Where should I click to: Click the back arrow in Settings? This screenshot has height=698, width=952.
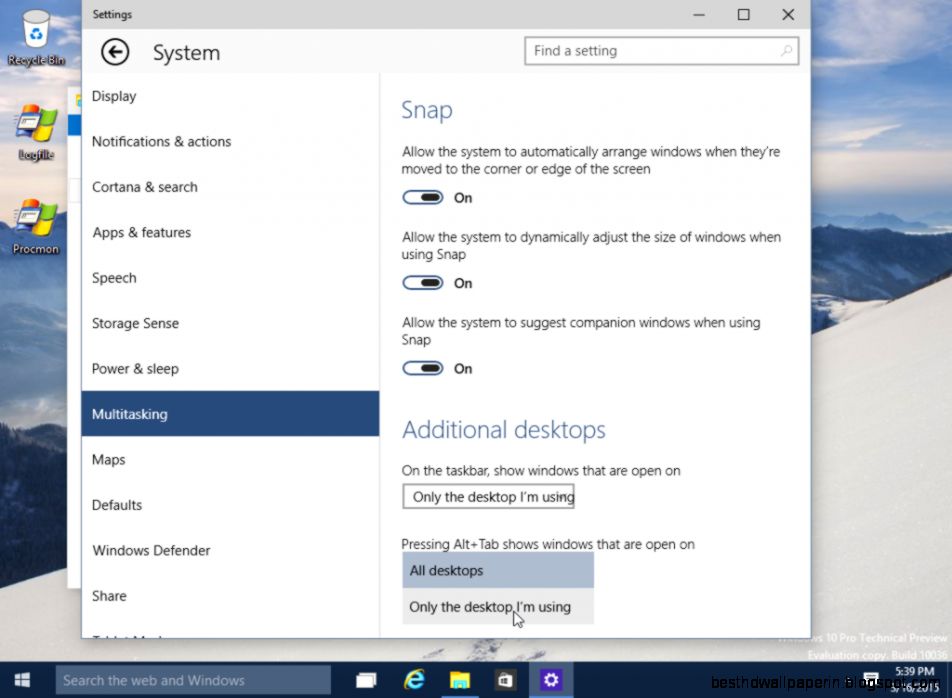[x=115, y=51]
